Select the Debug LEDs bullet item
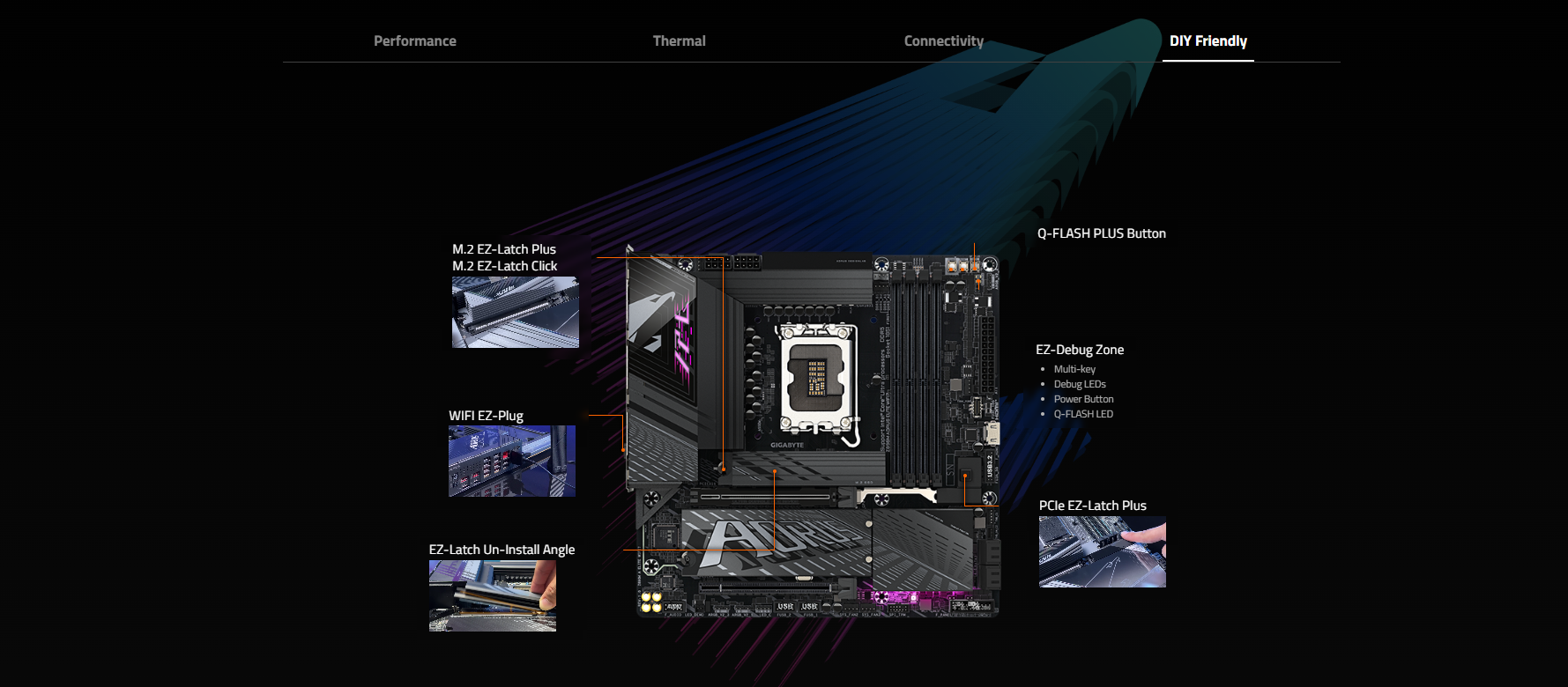This screenshot has height=687, width=1568. (x=1080, y=384)
